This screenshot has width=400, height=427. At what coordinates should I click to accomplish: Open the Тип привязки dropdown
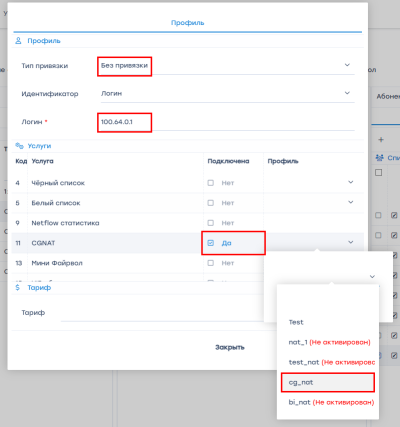coord(227,65)
